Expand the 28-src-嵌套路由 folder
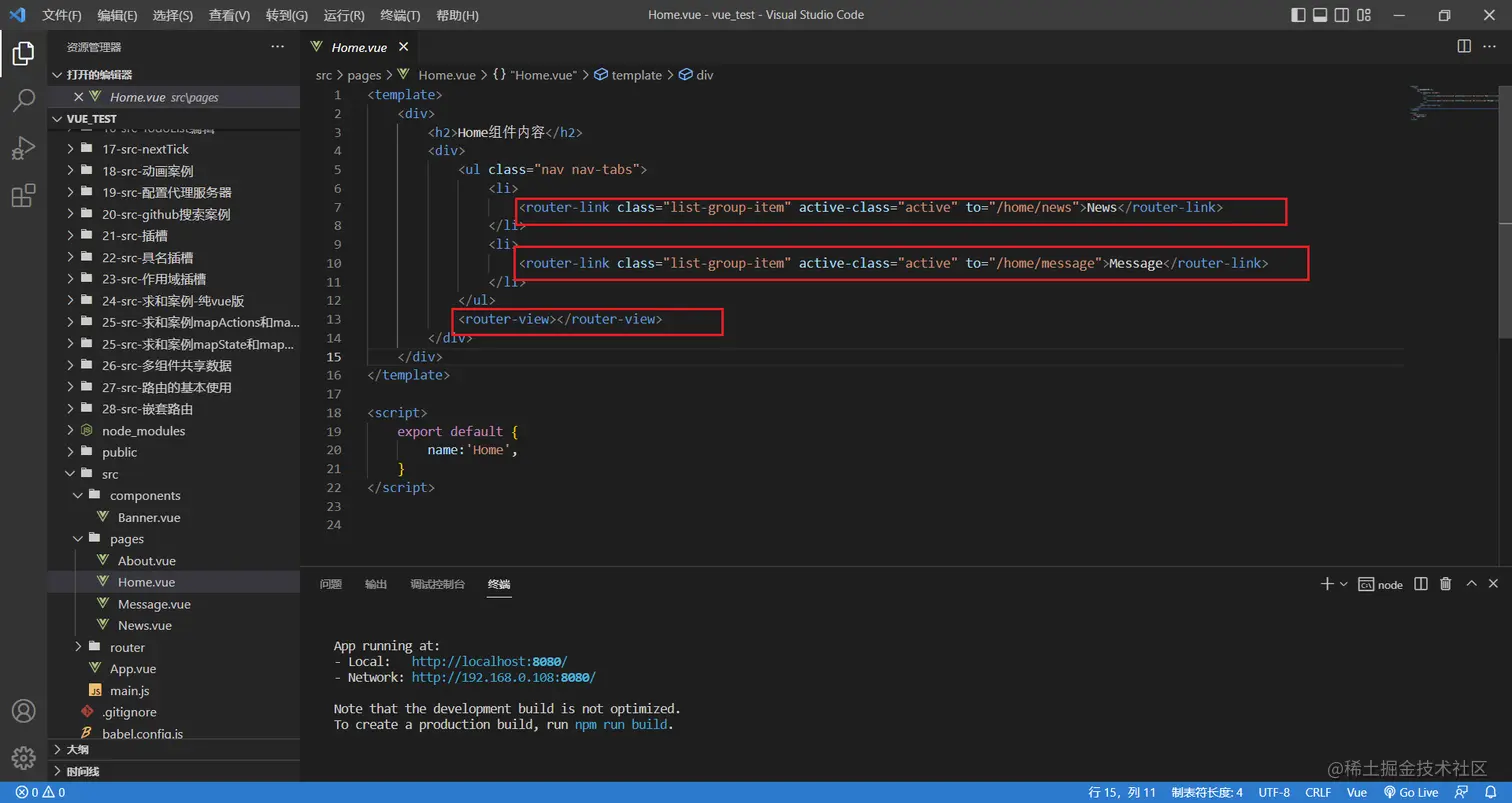The height and width of the screenshot is (803, 1512). [174, 409]
